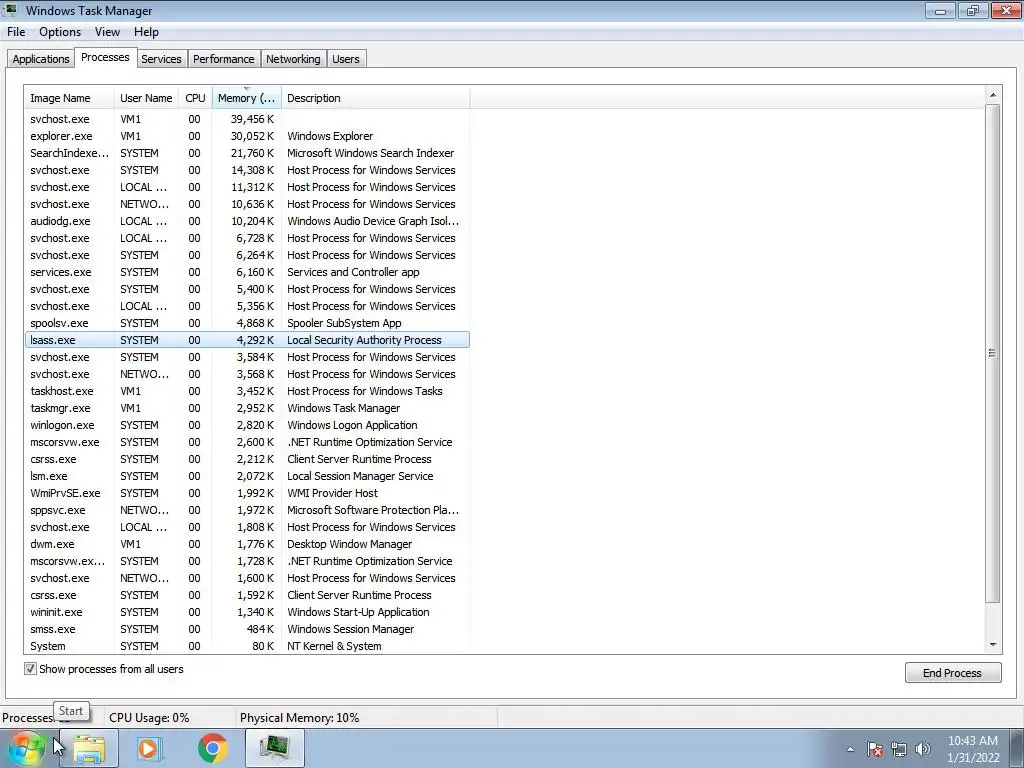
Task: Select the SearchIndexer process row
Action: pos(247,153)
